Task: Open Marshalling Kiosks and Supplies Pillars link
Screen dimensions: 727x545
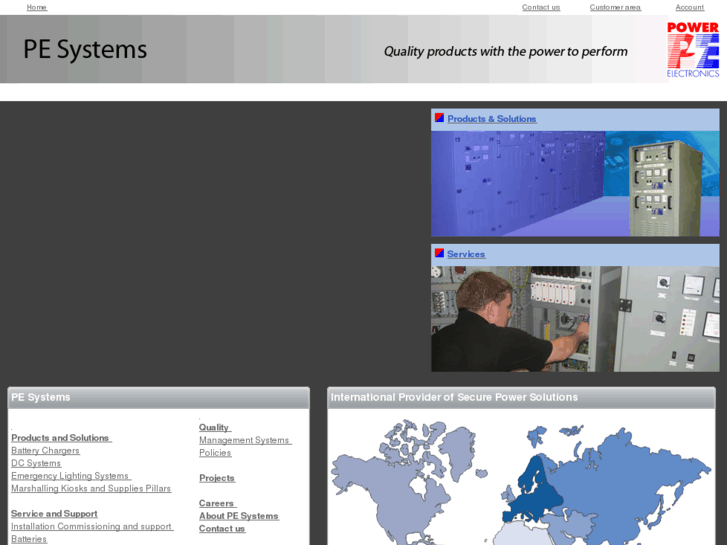Action: pos(91,488)
